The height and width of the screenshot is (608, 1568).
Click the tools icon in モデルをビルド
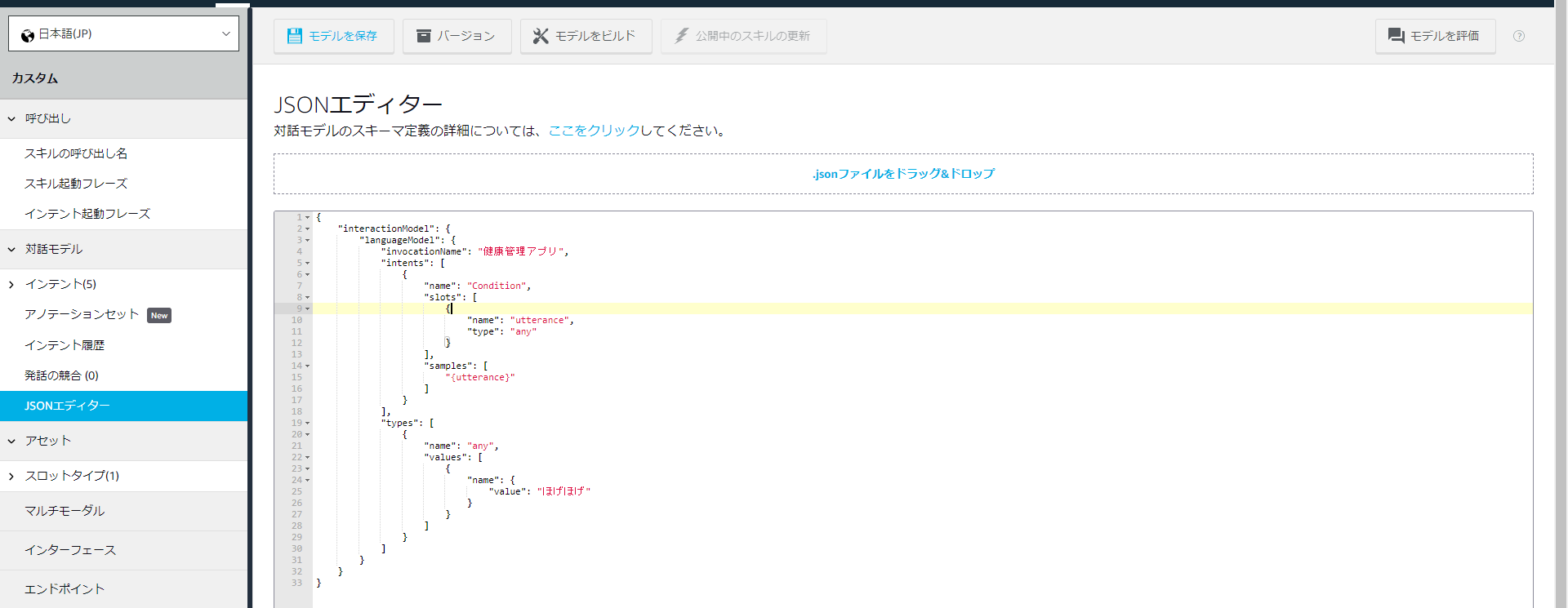coord(541,36)
